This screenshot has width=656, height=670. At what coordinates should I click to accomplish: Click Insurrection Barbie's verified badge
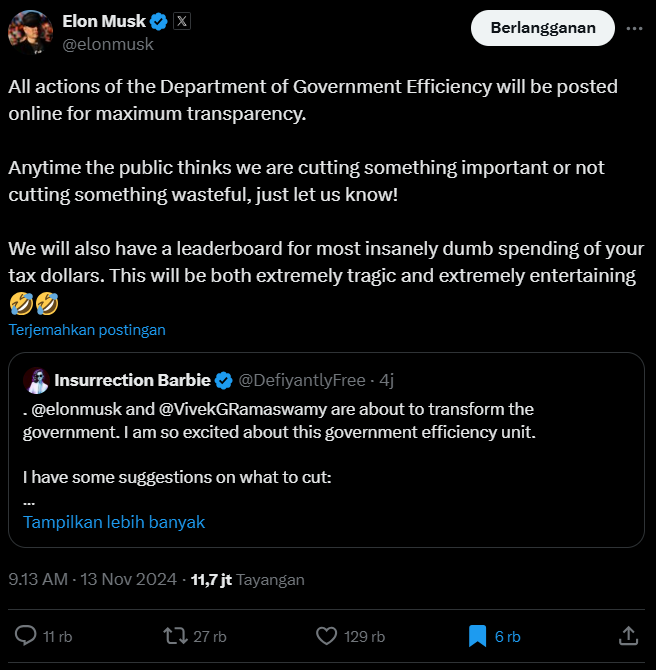pyautogui.click(x=225, y=380)
